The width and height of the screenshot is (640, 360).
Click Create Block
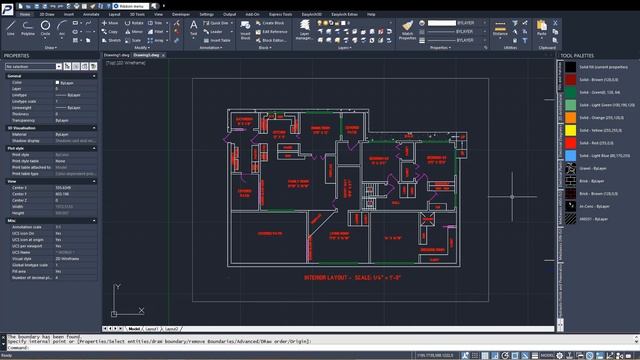pos(270,23)
